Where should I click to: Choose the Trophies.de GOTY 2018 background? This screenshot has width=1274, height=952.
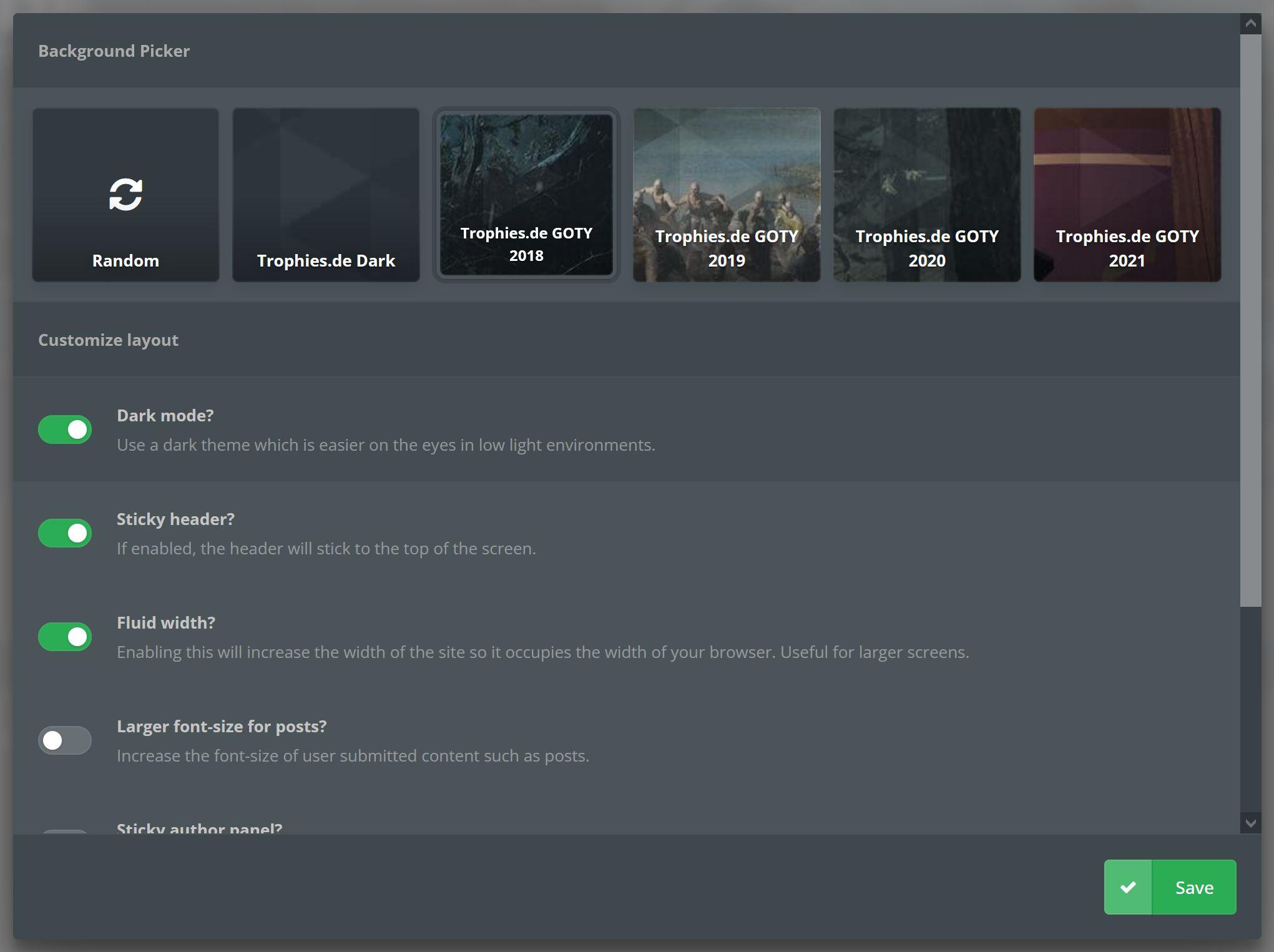pos(526,195)
